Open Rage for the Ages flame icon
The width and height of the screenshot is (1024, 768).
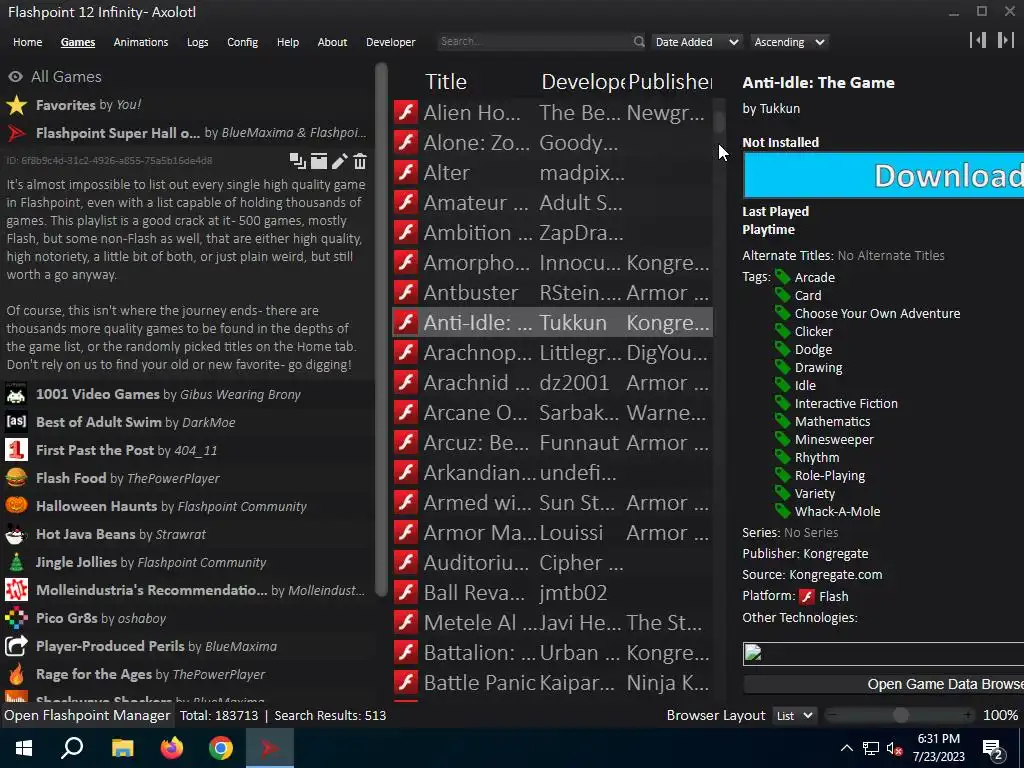(16, 674)
